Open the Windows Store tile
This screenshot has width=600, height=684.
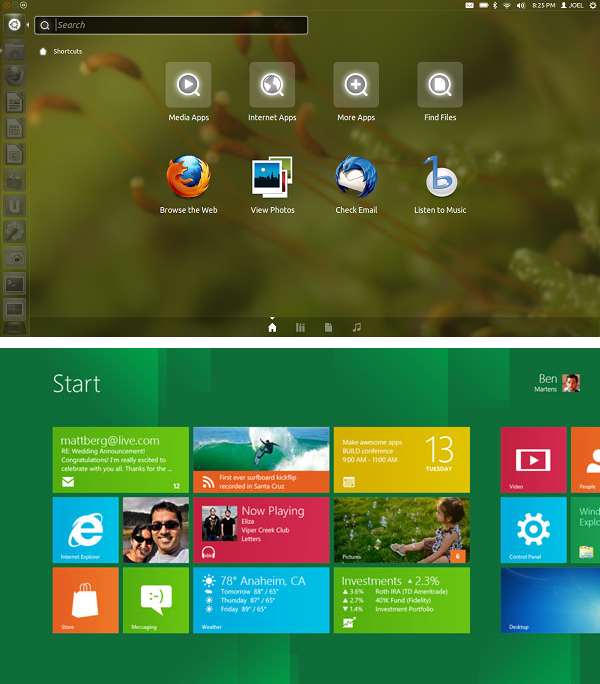click(x=85, y=600)
